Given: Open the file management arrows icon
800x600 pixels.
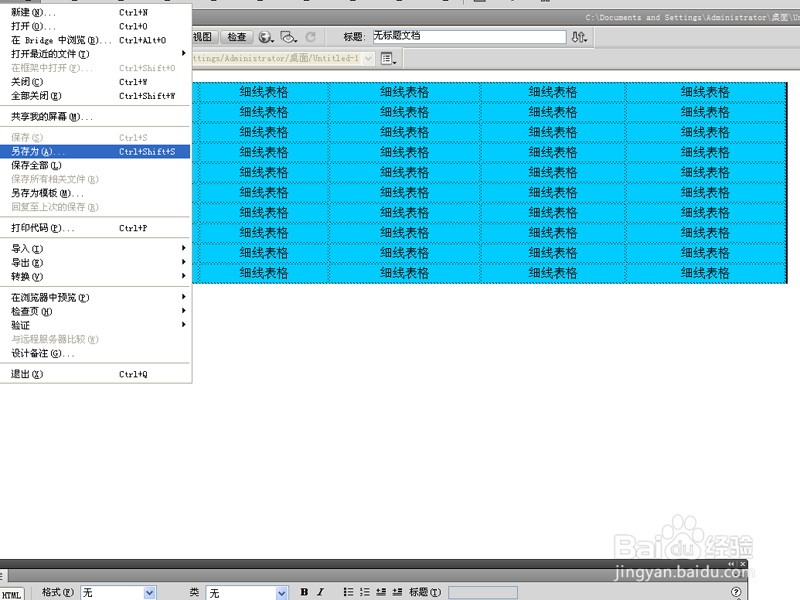Looking at the screenshot, I should click(579, 37).
